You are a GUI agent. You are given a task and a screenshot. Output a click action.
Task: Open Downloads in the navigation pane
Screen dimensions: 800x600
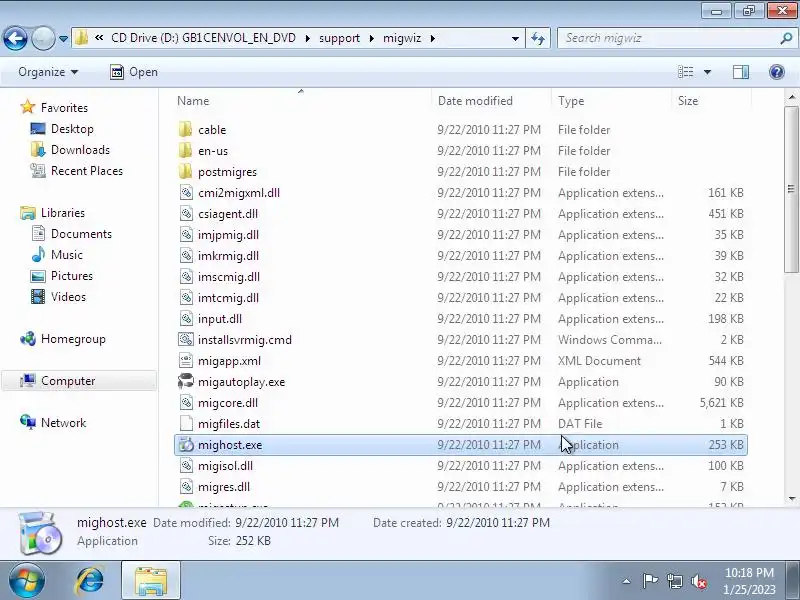(x=80, y=149)
